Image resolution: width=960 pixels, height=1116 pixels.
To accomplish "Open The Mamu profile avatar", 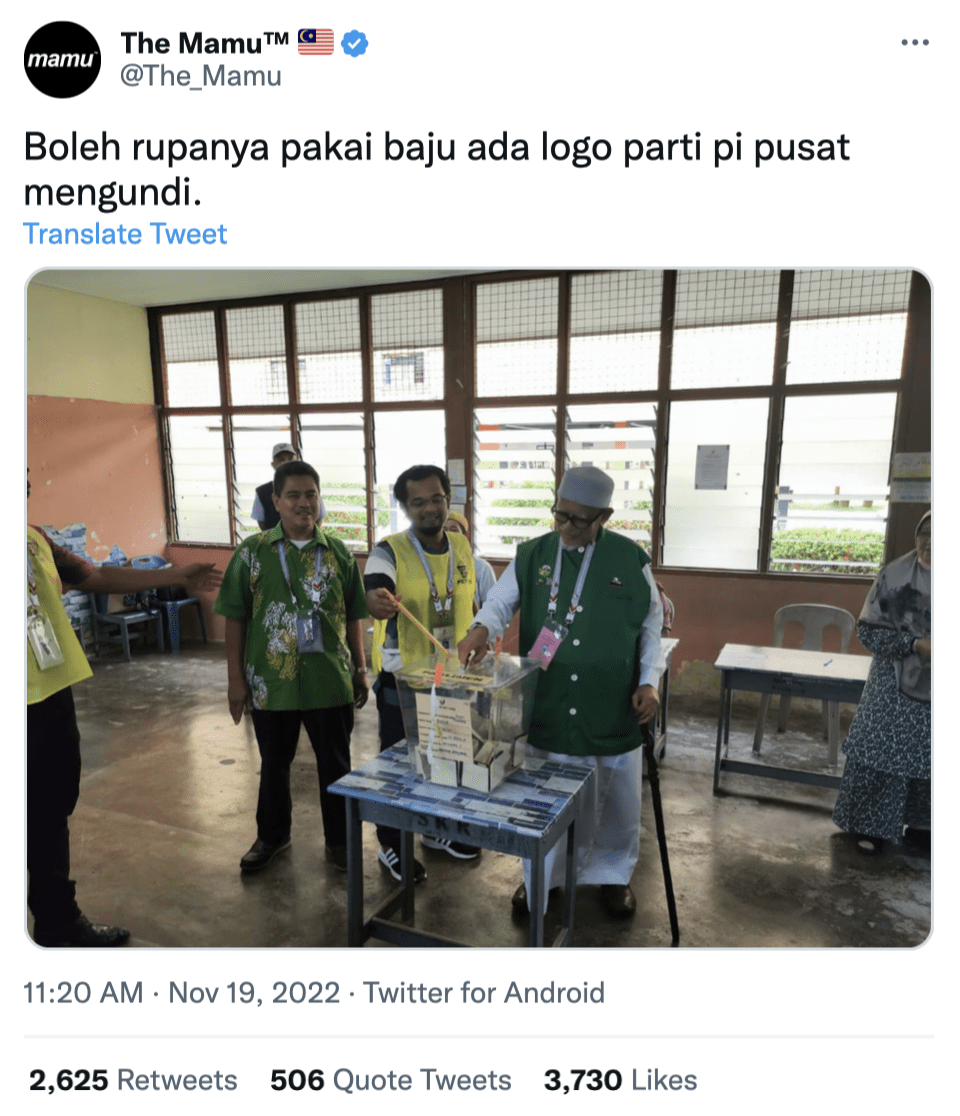I will 63,59.
